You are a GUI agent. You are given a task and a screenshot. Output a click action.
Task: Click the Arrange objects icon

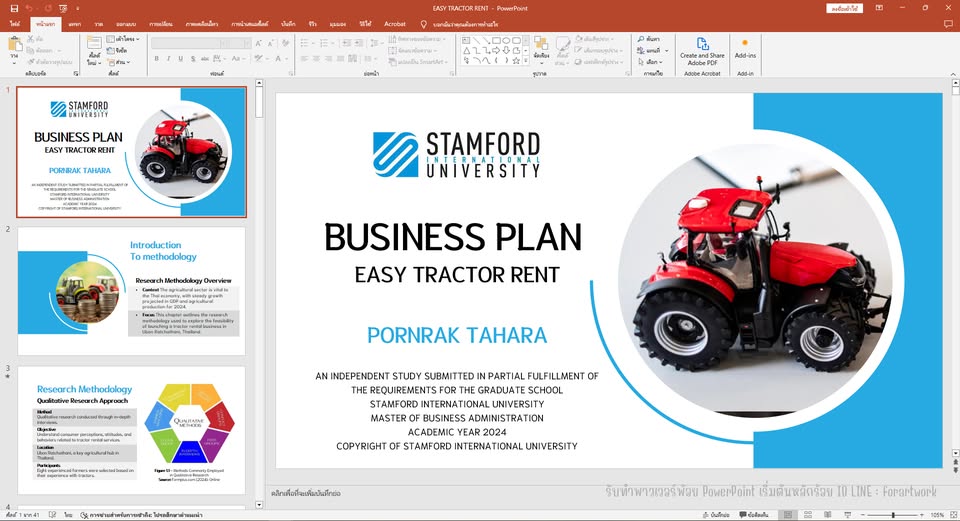(541, 43)
